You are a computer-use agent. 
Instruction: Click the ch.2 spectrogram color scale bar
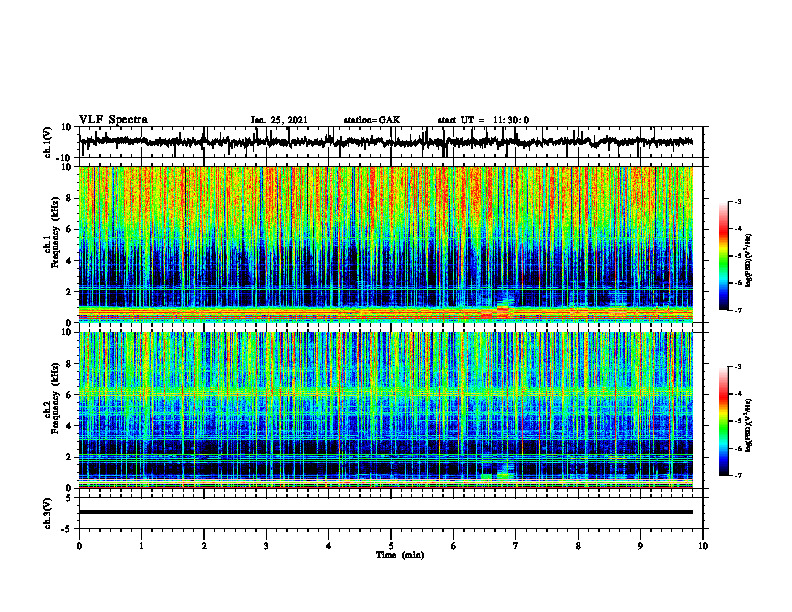(x=723, y=421)
